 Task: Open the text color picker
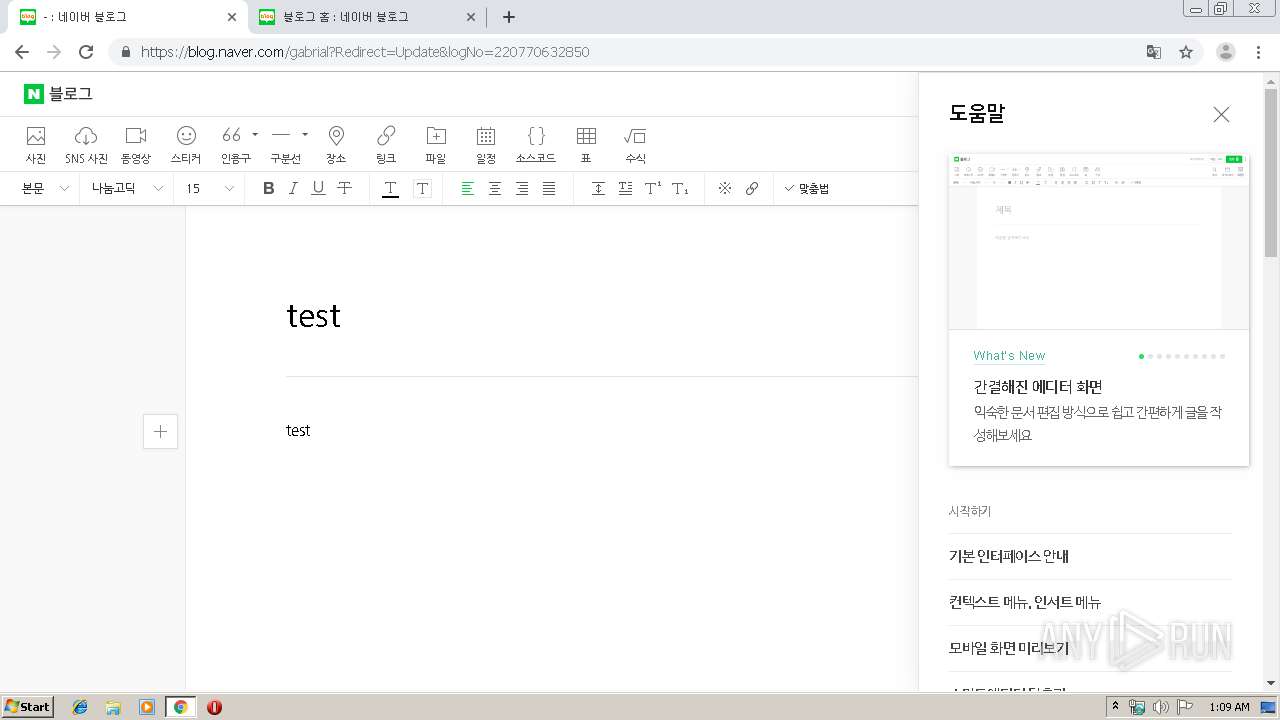pos(390,188)
